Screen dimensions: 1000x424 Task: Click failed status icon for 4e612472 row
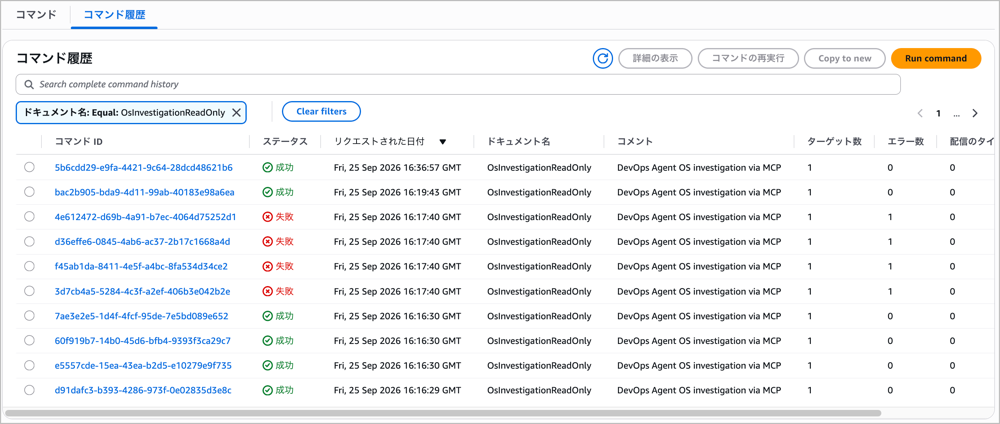click(x=267, y=217)
